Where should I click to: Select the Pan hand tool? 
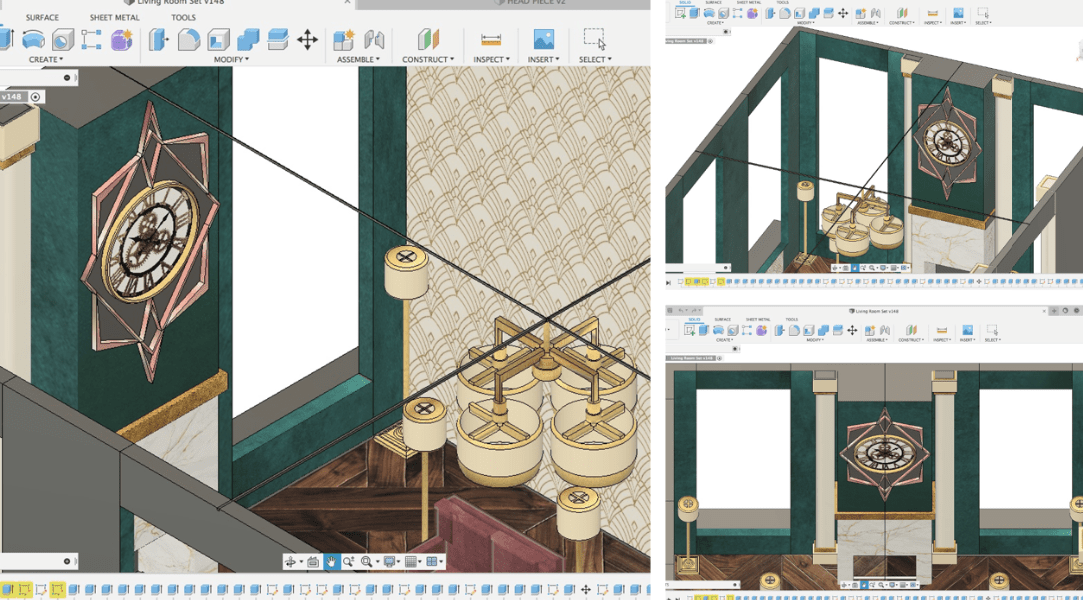click(x=331, y=562)
